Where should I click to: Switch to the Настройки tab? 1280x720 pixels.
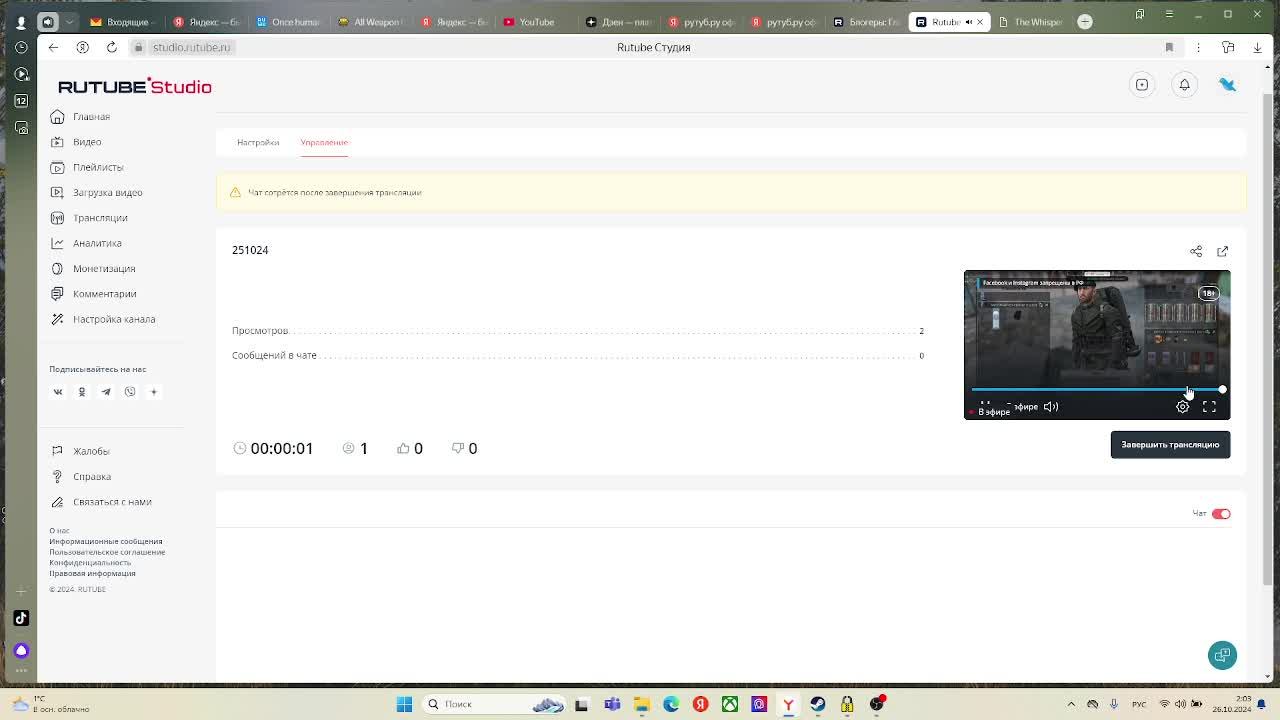(x=258, y=142)
